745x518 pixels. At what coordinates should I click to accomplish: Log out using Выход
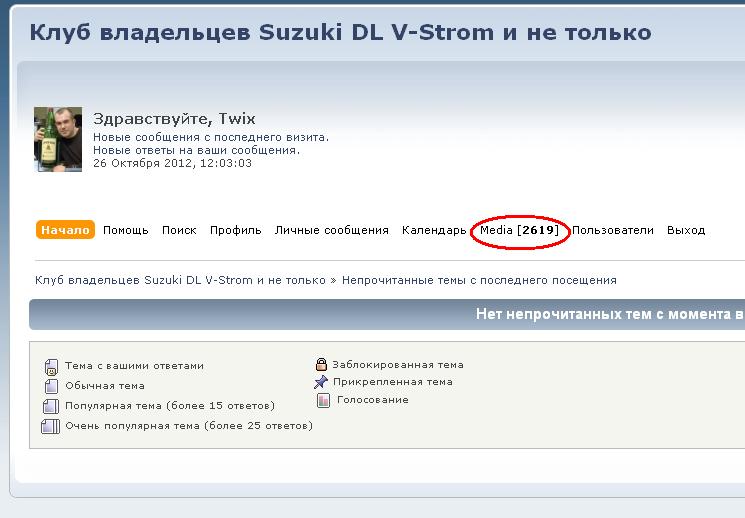coord(686,230)
